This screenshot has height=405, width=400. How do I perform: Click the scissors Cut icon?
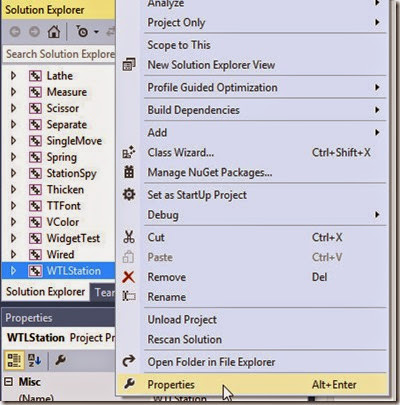coord(129,237)
